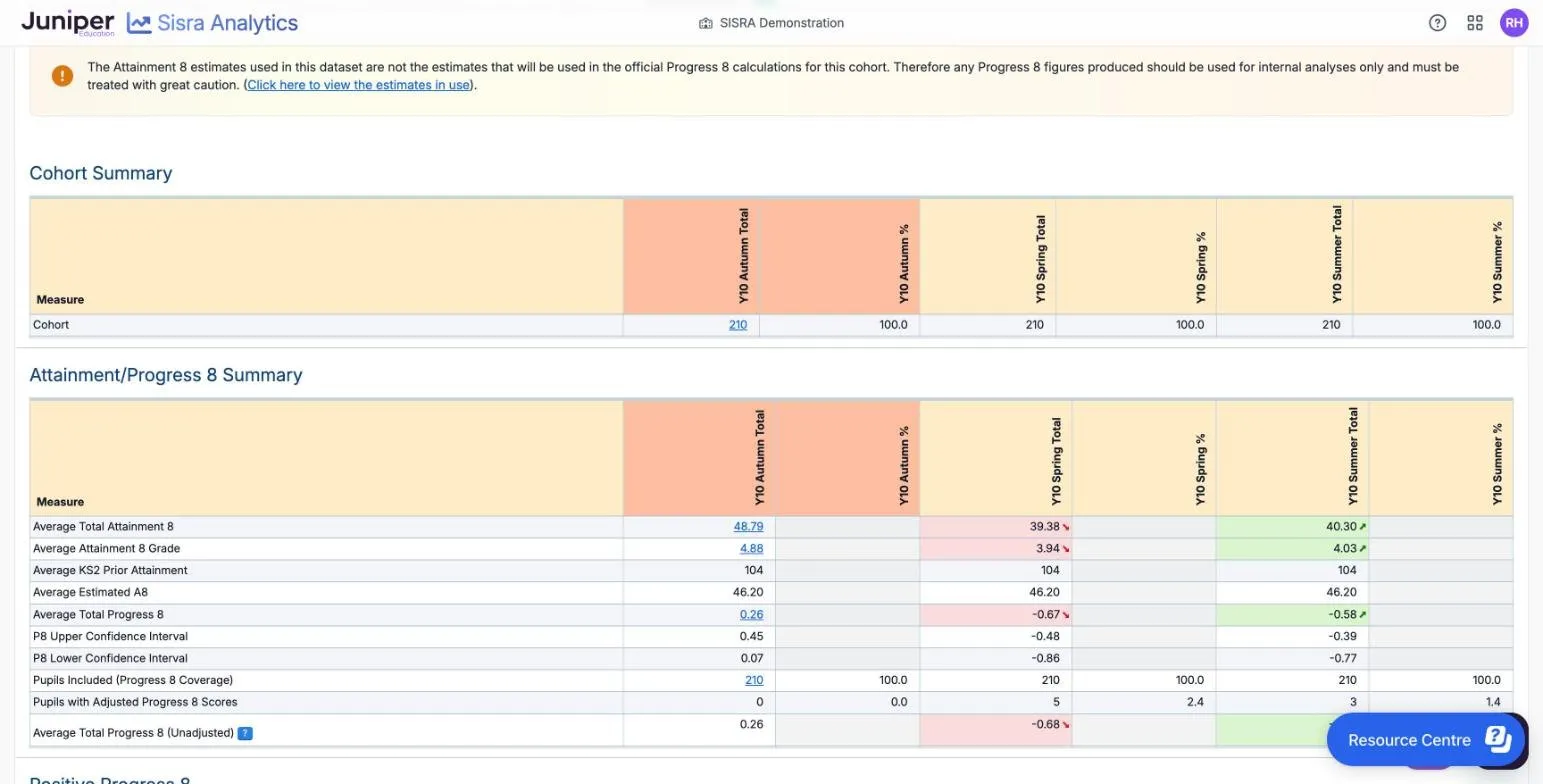This screenshot has height=784, width=1543.
Task: Click the orange warning exclamation icon
Action: (62, 76)
